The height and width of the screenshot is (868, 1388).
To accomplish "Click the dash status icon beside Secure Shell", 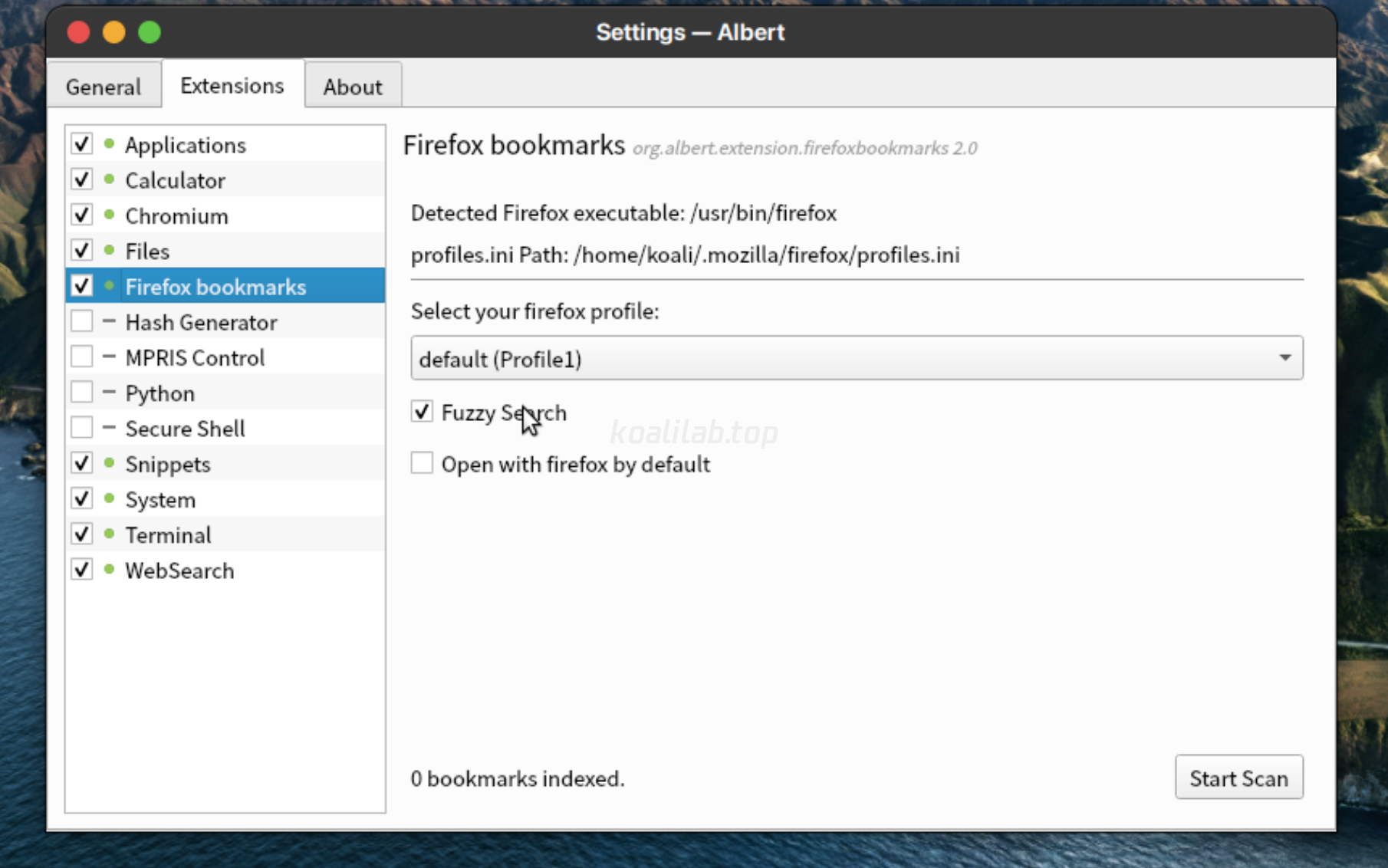I will coord(109,427).
